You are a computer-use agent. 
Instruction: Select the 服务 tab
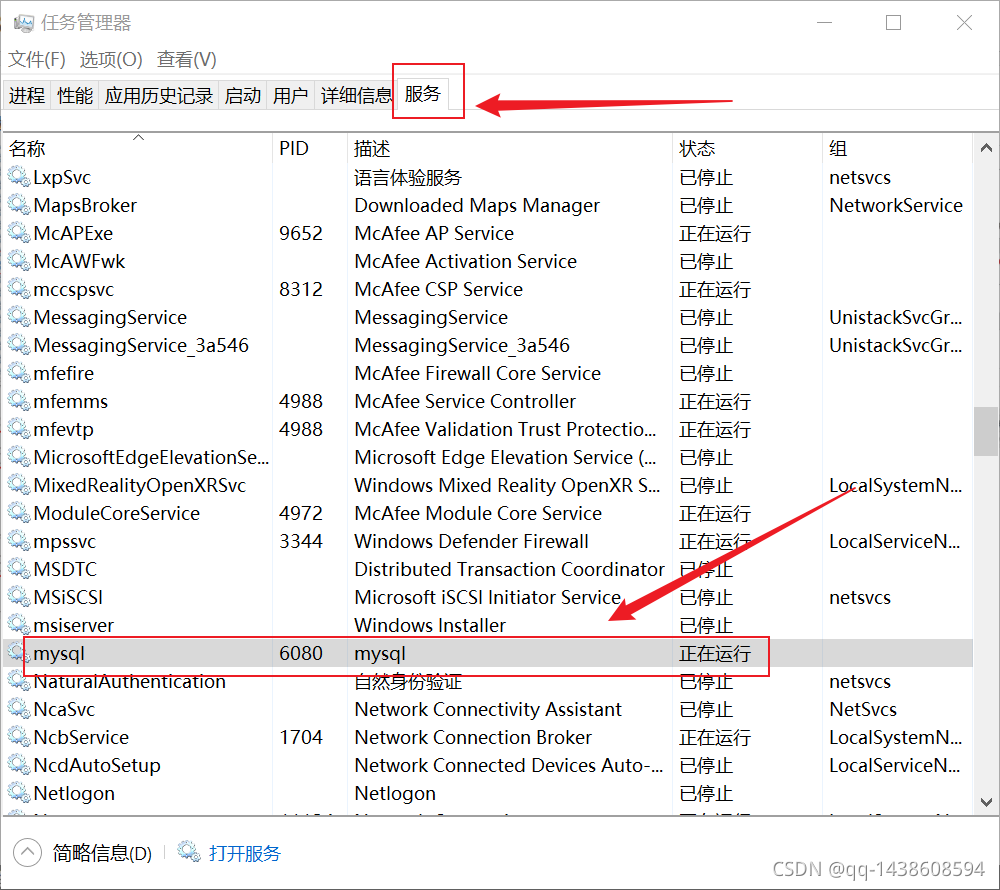click(x=423, y=94)
